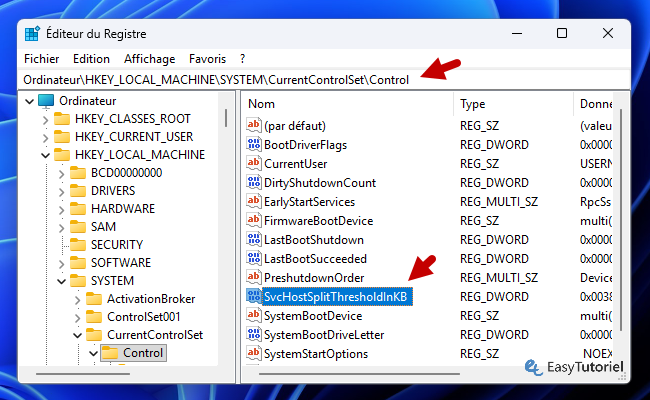Click the HARDWARE folder icon

[x=78, y=208]
